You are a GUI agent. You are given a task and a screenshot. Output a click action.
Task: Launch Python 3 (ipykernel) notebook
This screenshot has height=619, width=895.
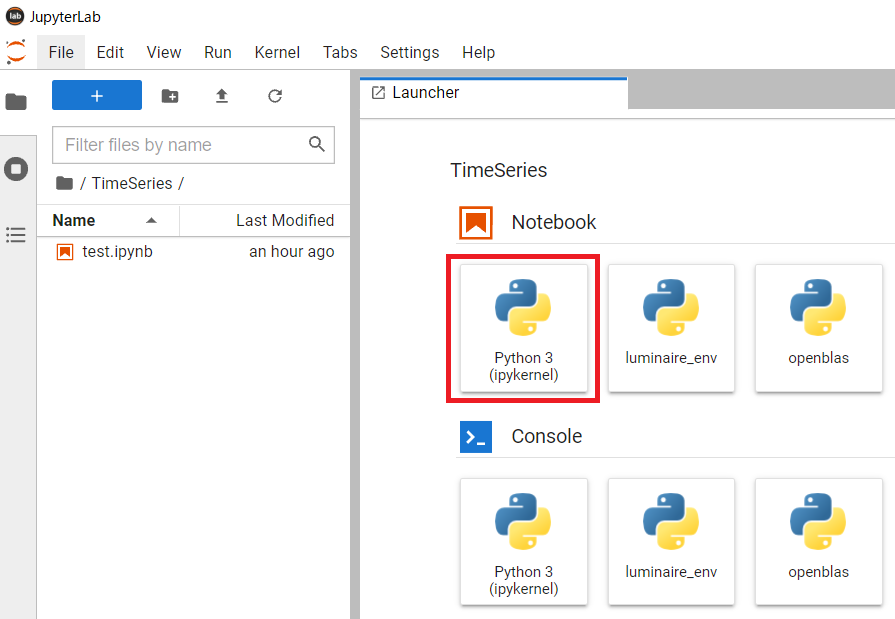[x=523, y=328]
